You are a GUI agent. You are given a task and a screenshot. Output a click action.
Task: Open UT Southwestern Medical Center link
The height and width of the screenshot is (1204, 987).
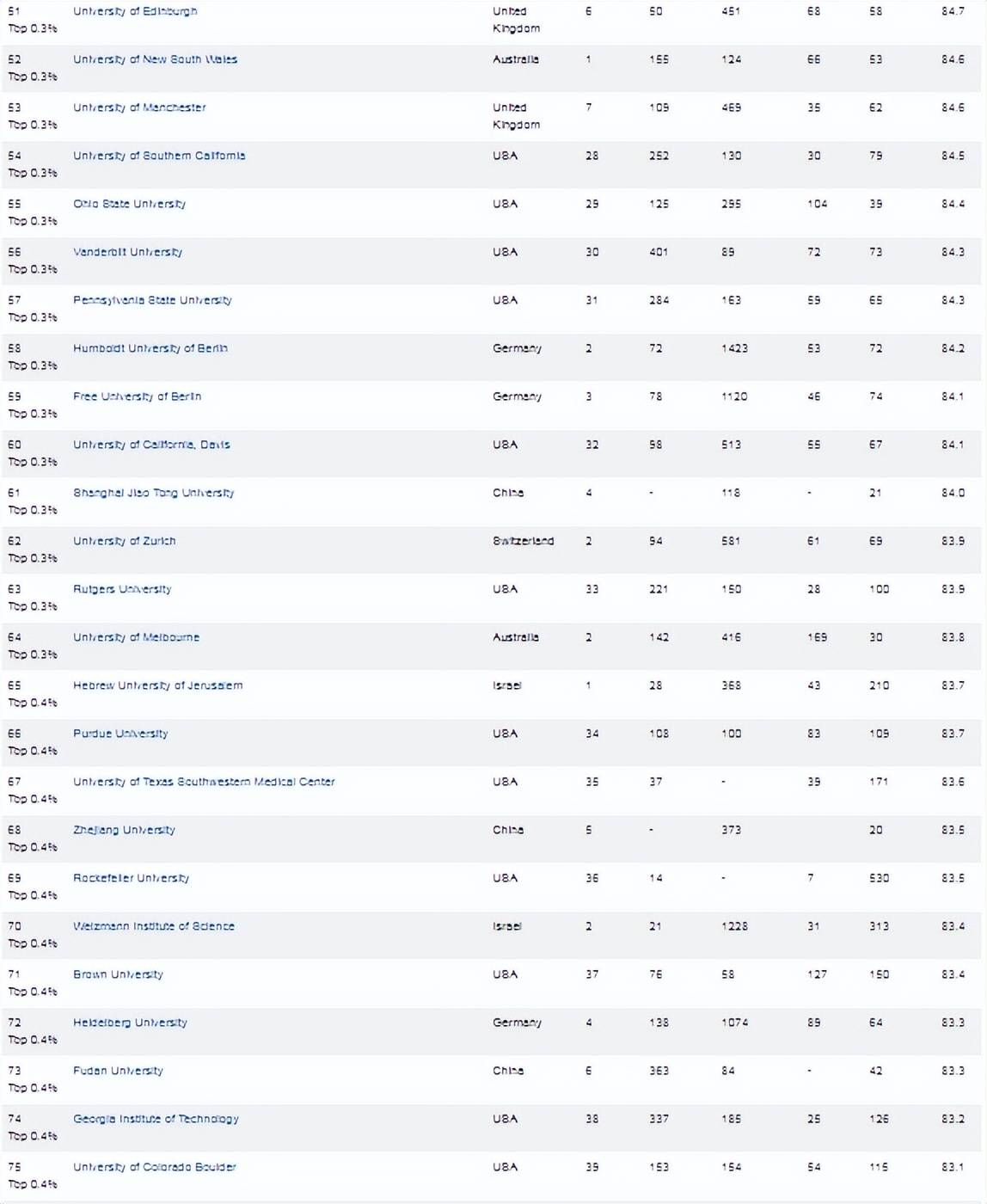point(204,782)
